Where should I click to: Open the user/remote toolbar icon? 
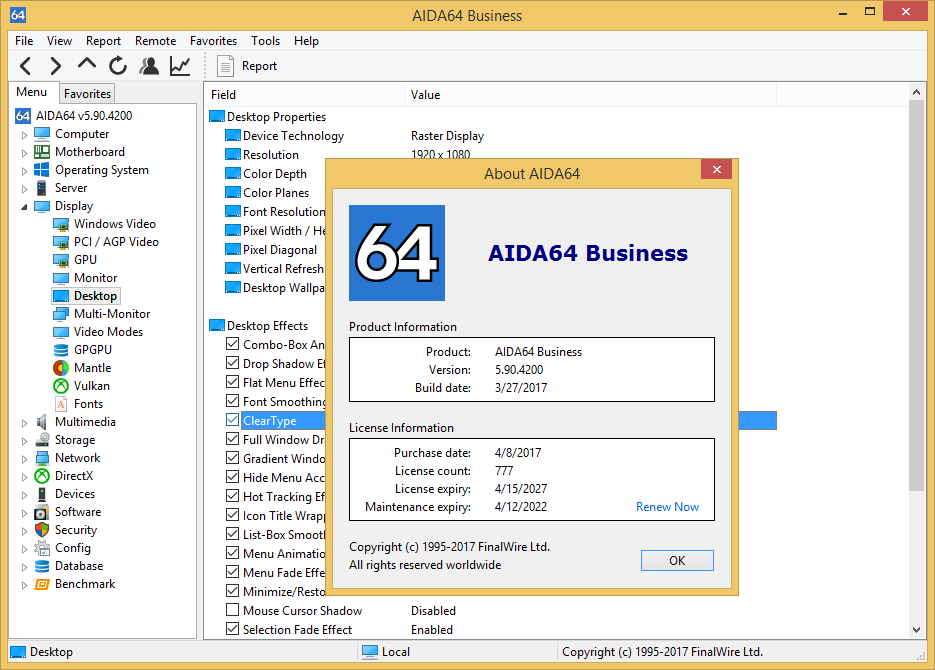(x=149, y=66)
